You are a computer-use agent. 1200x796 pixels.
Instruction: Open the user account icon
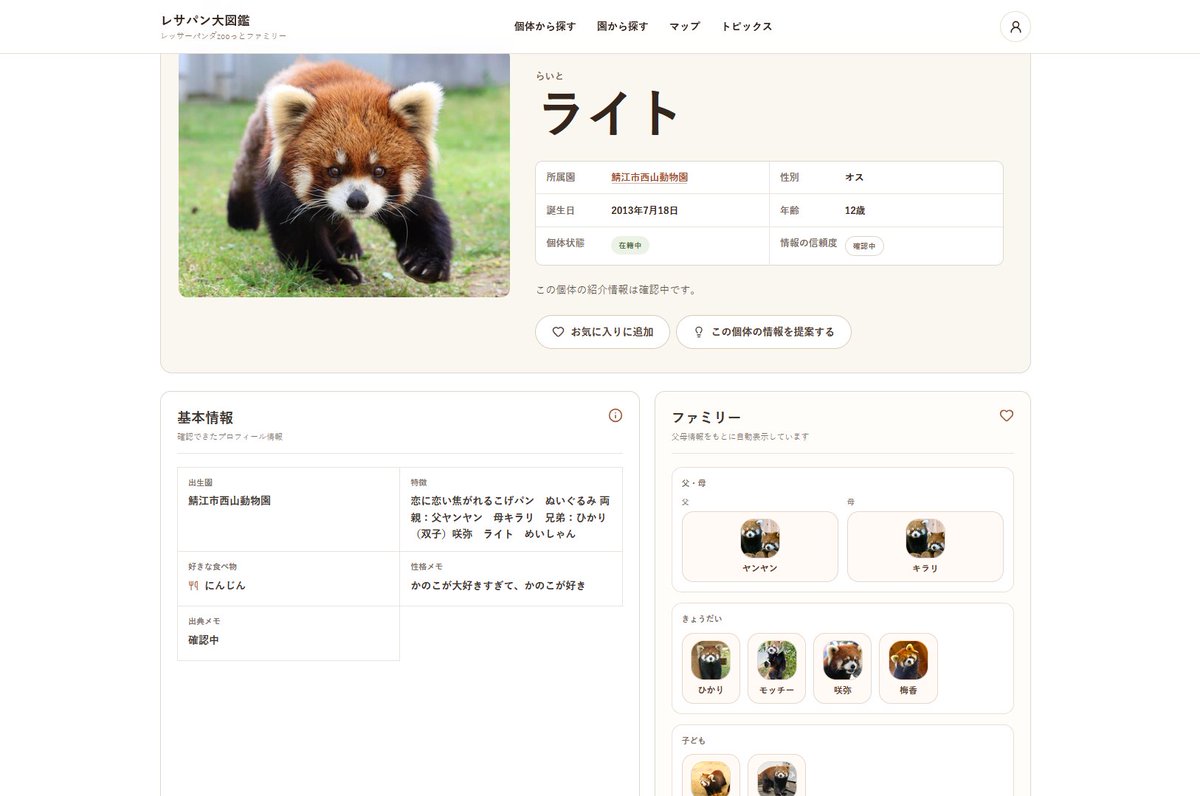[x=1015, y=27]
